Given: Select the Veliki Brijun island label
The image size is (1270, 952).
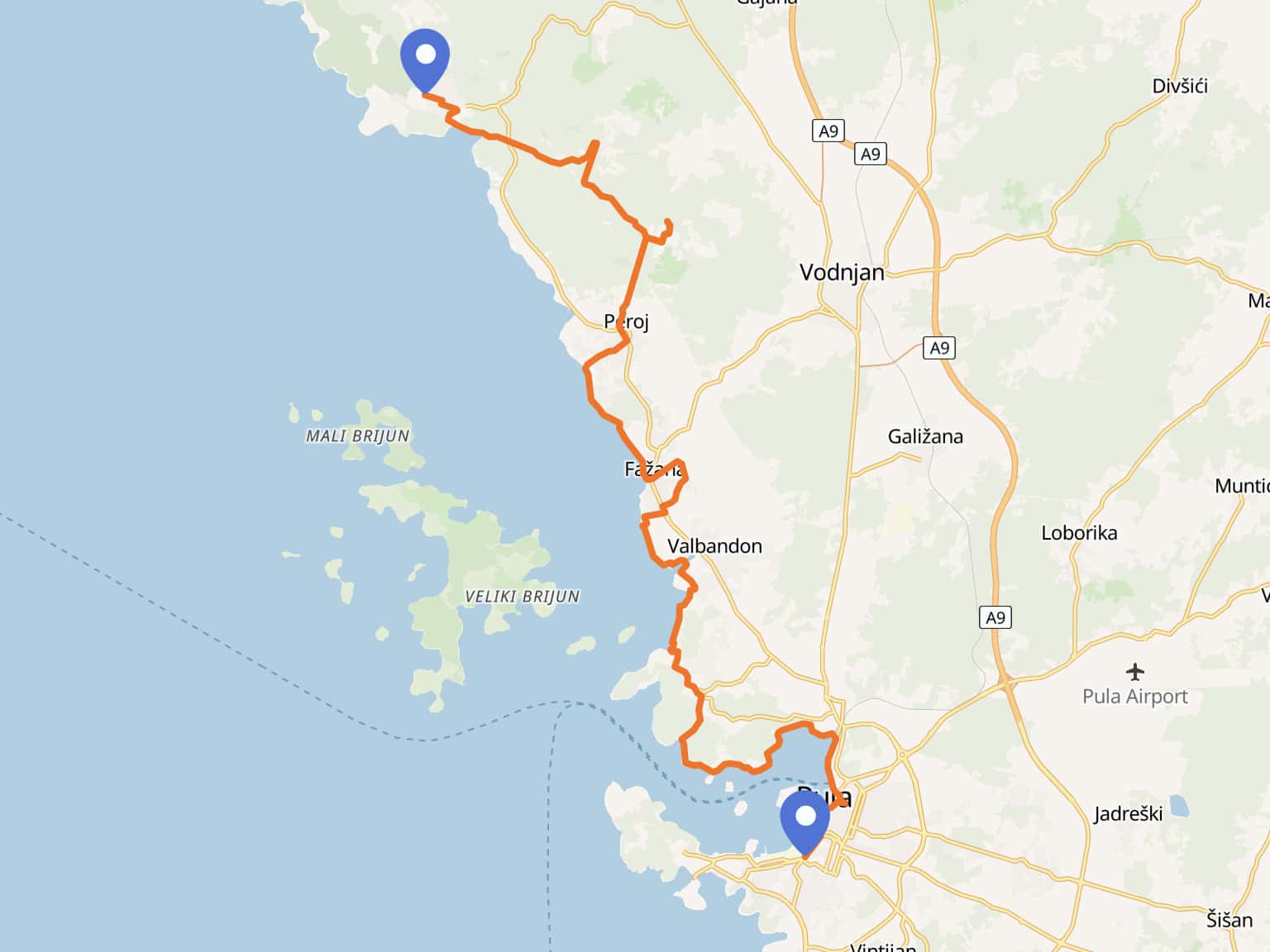Looking at the screenshot, I should point(522,597).
